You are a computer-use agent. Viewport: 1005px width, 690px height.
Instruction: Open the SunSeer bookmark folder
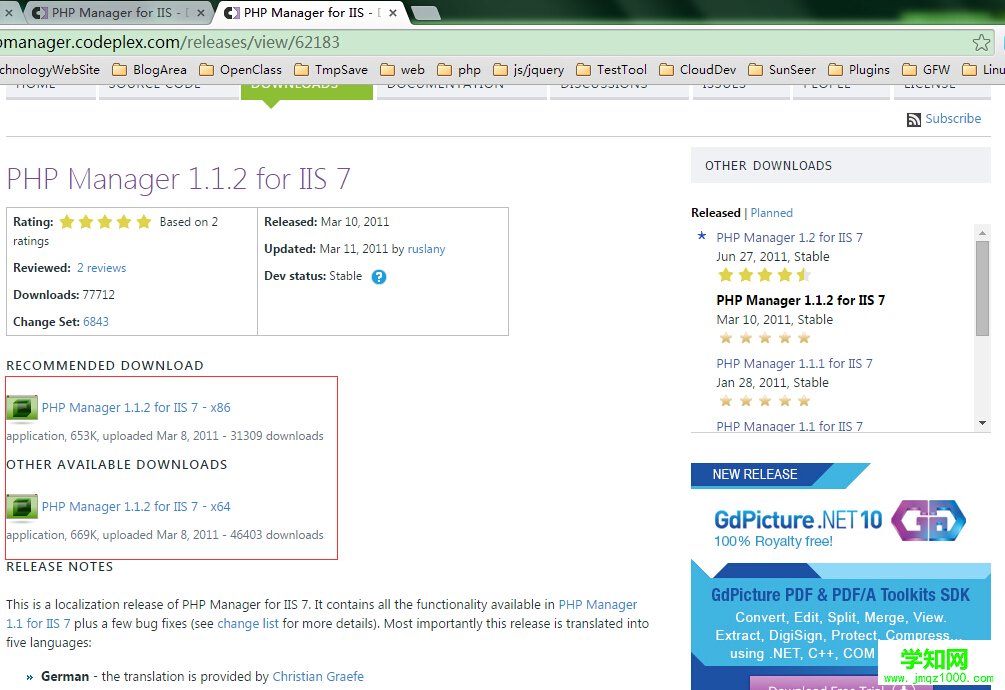click(x=782, y=70)
